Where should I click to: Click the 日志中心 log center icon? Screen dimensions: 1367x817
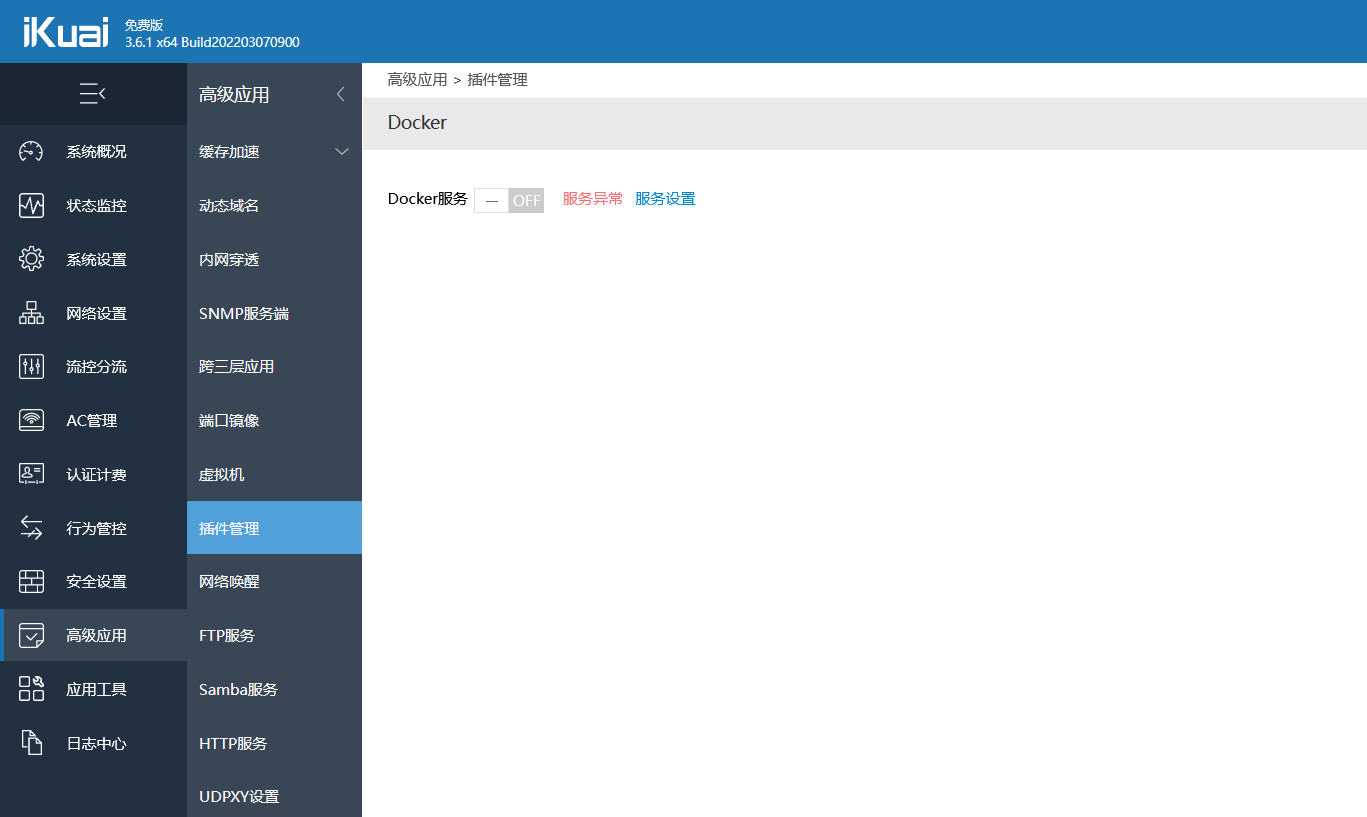coord(31,742)
